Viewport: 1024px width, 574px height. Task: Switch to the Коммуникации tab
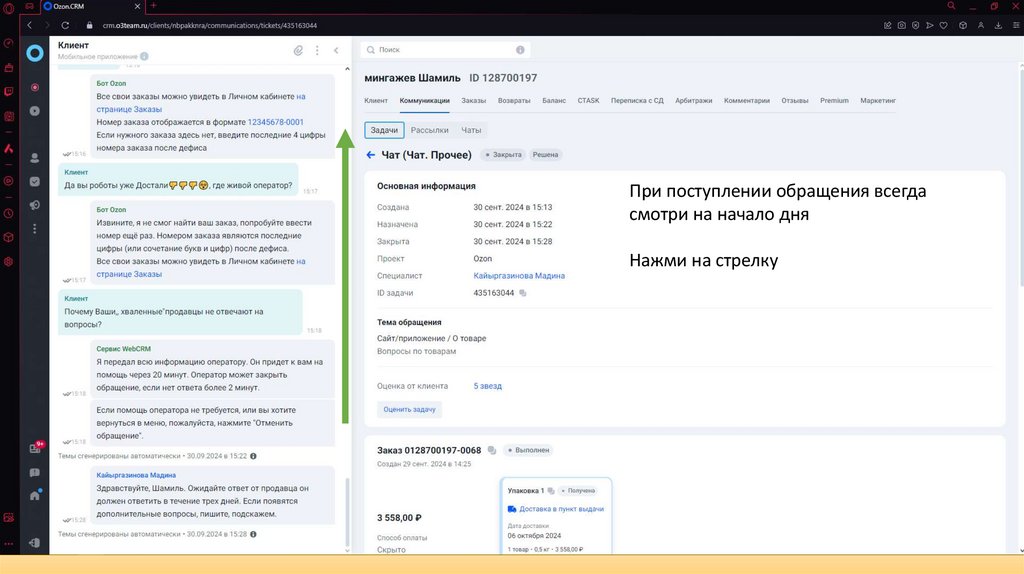[x=424, y=101]
